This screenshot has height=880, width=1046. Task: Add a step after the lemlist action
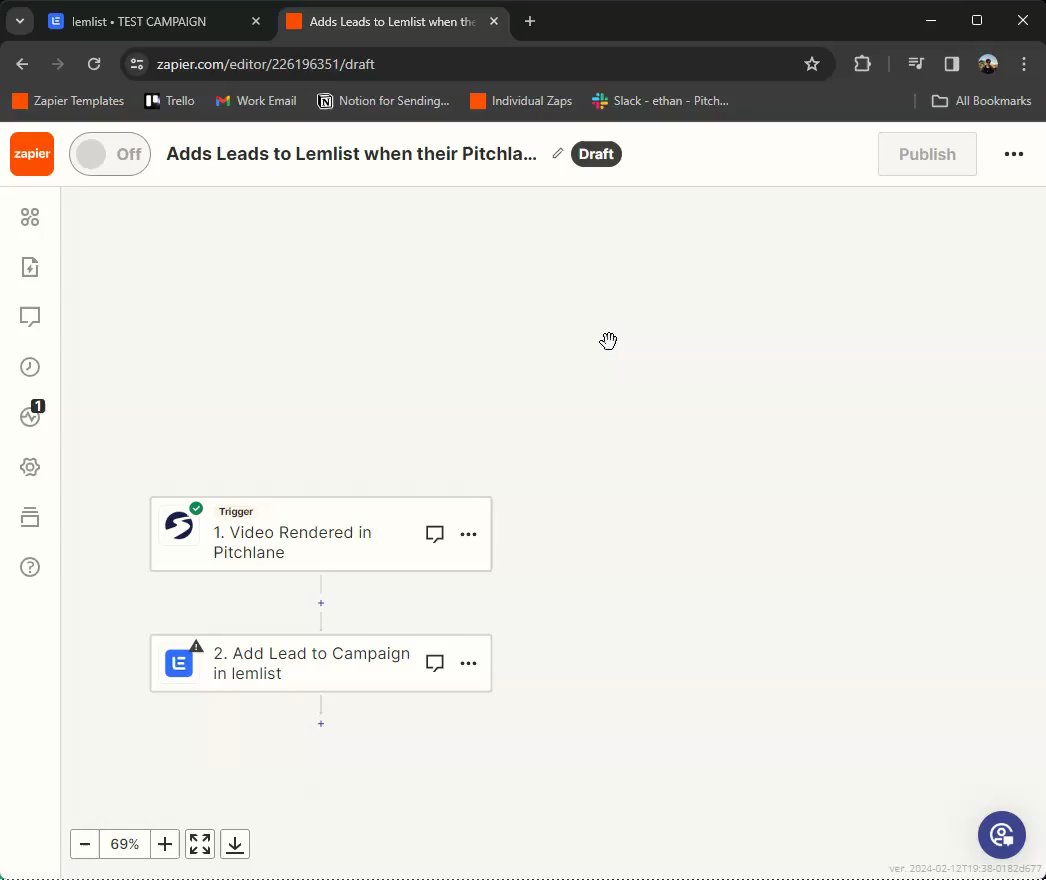[321, 724]
